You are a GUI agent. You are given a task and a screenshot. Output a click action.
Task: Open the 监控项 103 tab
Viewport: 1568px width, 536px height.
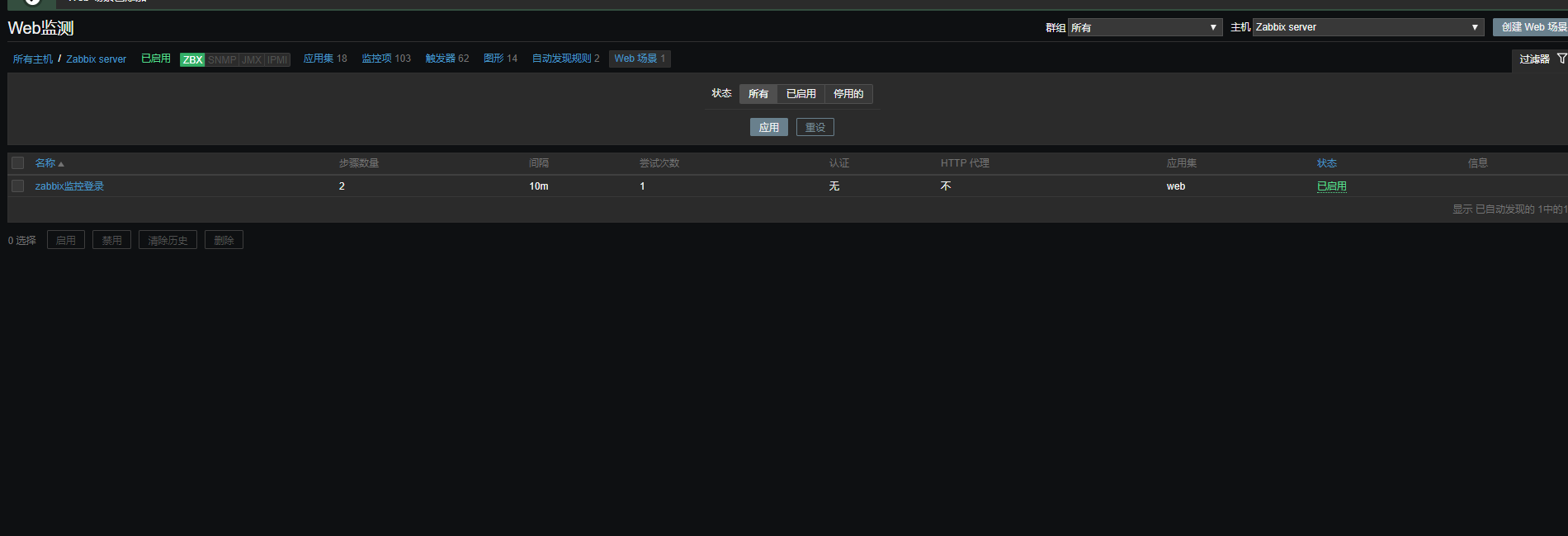[385, 59]
